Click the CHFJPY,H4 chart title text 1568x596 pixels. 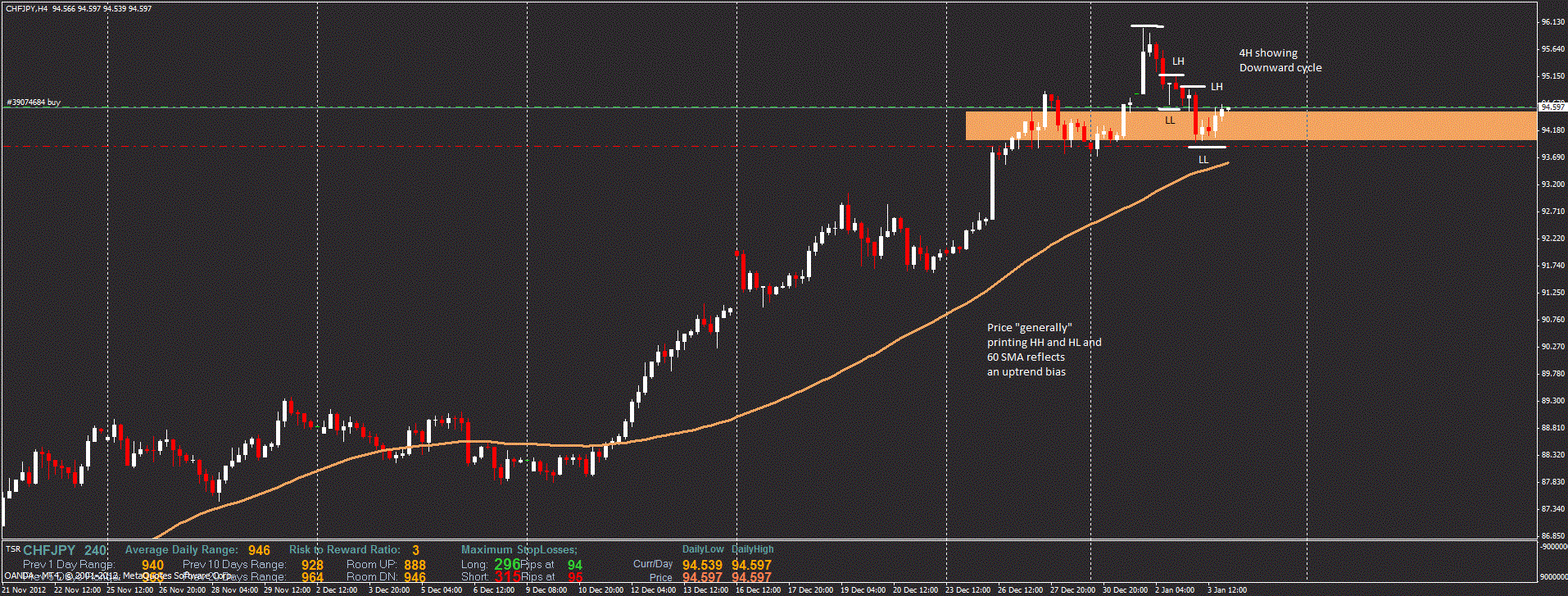[x=26, y=8]
